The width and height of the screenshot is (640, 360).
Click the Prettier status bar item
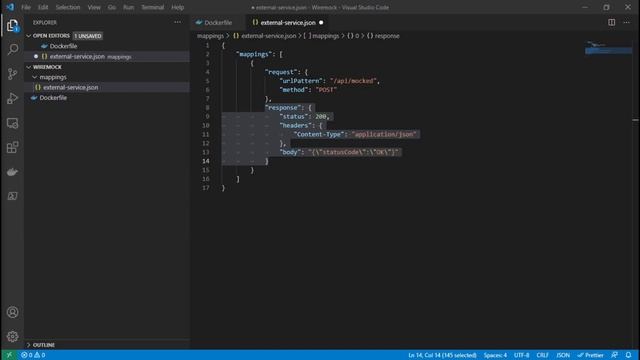[x=591, y=355]
